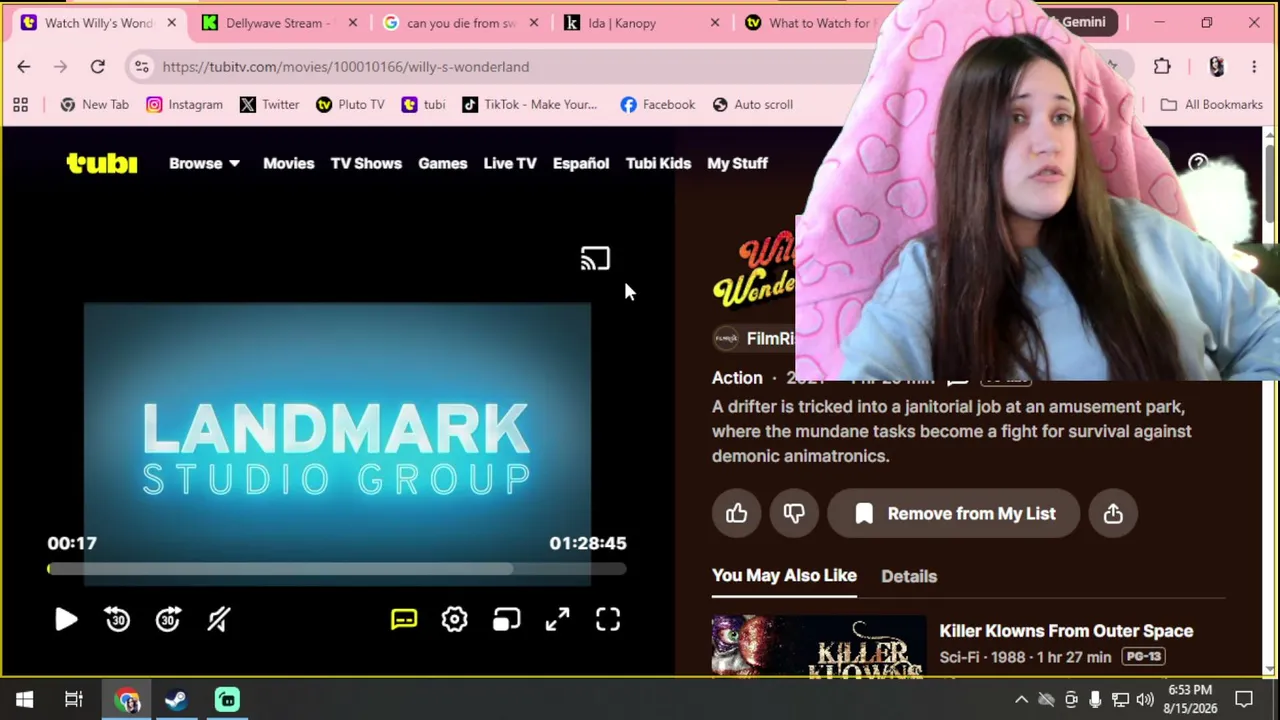Close the Dellywave Stream tab
Image resolution: width=1280 pixels, height=720 pixels.
click(352, 23)
